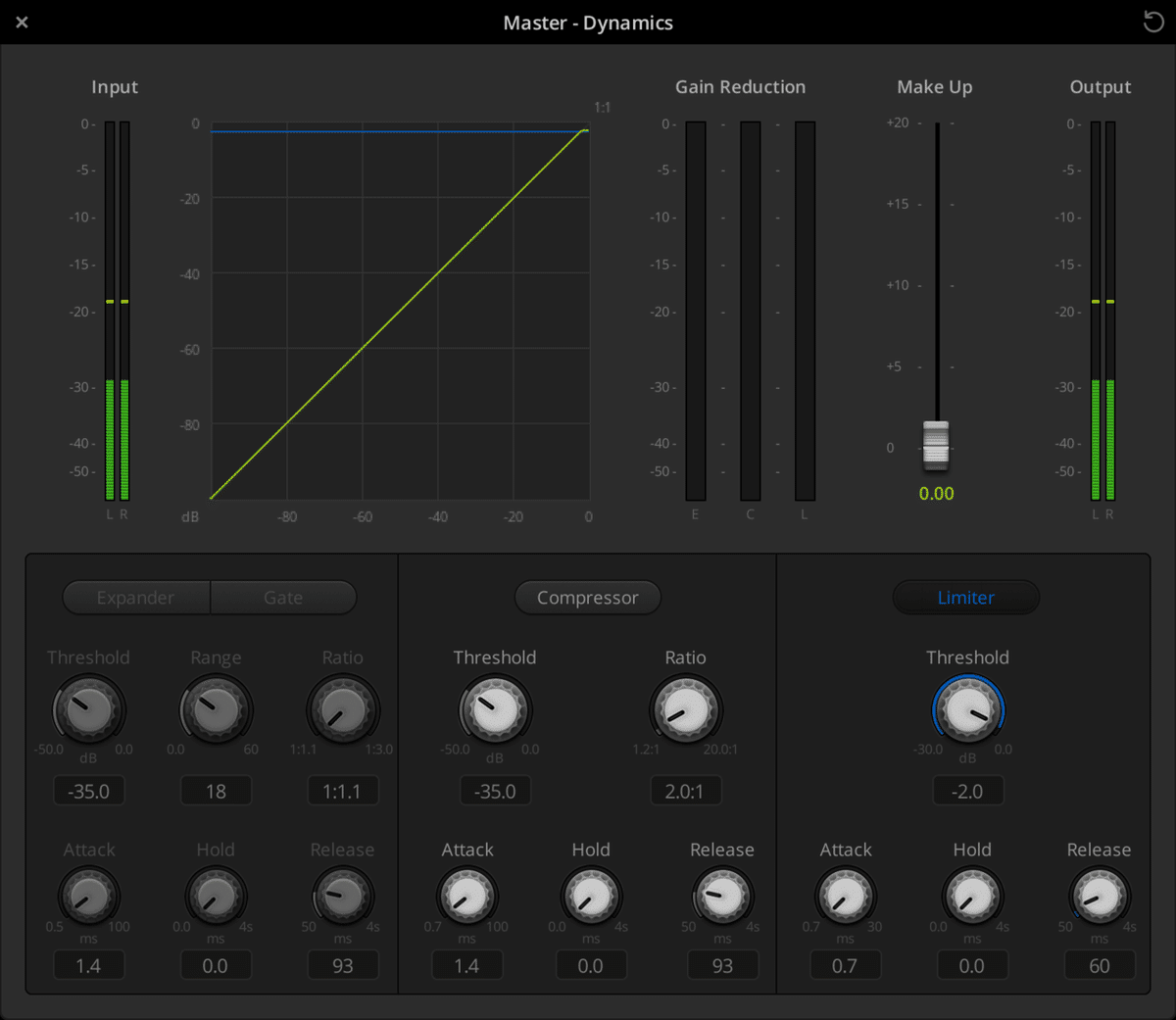Click the Compressor Release knob
Image resolution: width=1176 pixels, height=1020 pixels.
[x=722, y=896]
